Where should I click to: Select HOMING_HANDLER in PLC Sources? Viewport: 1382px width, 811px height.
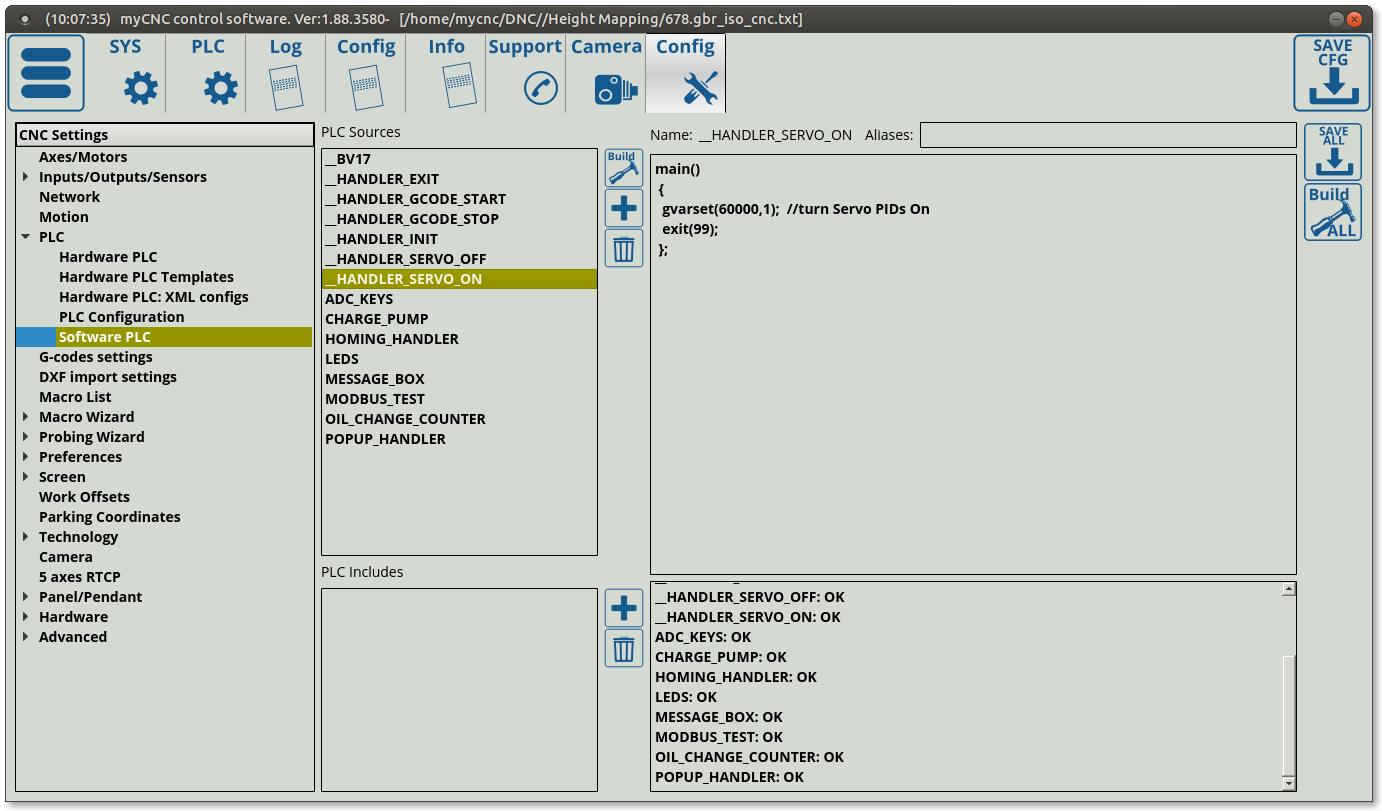coord(391,339)
